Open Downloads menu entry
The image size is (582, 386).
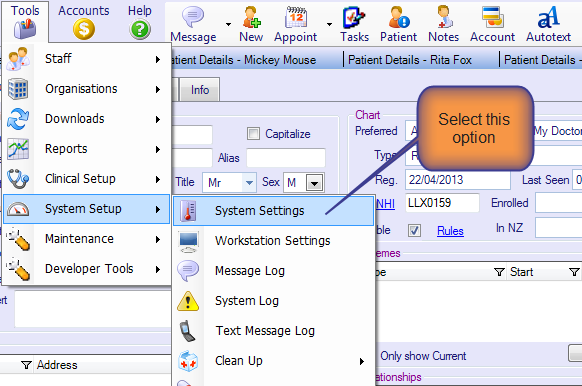86,119
